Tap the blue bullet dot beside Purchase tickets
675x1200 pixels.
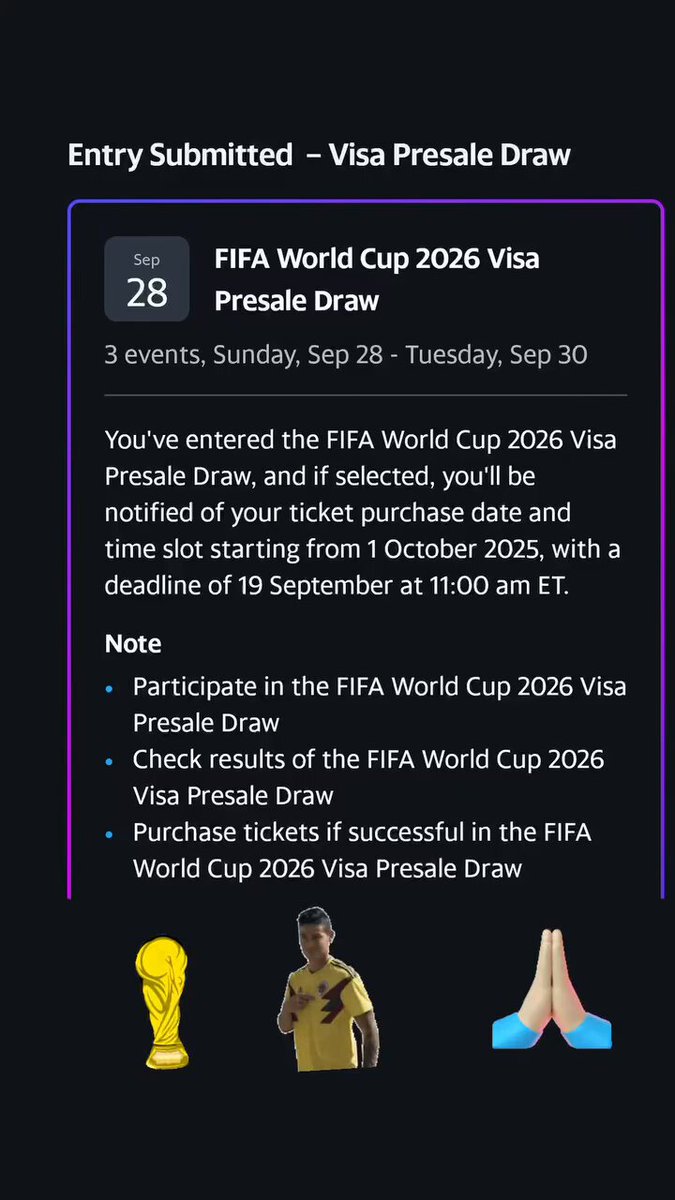pyautogui.click(x=110, y=833)
